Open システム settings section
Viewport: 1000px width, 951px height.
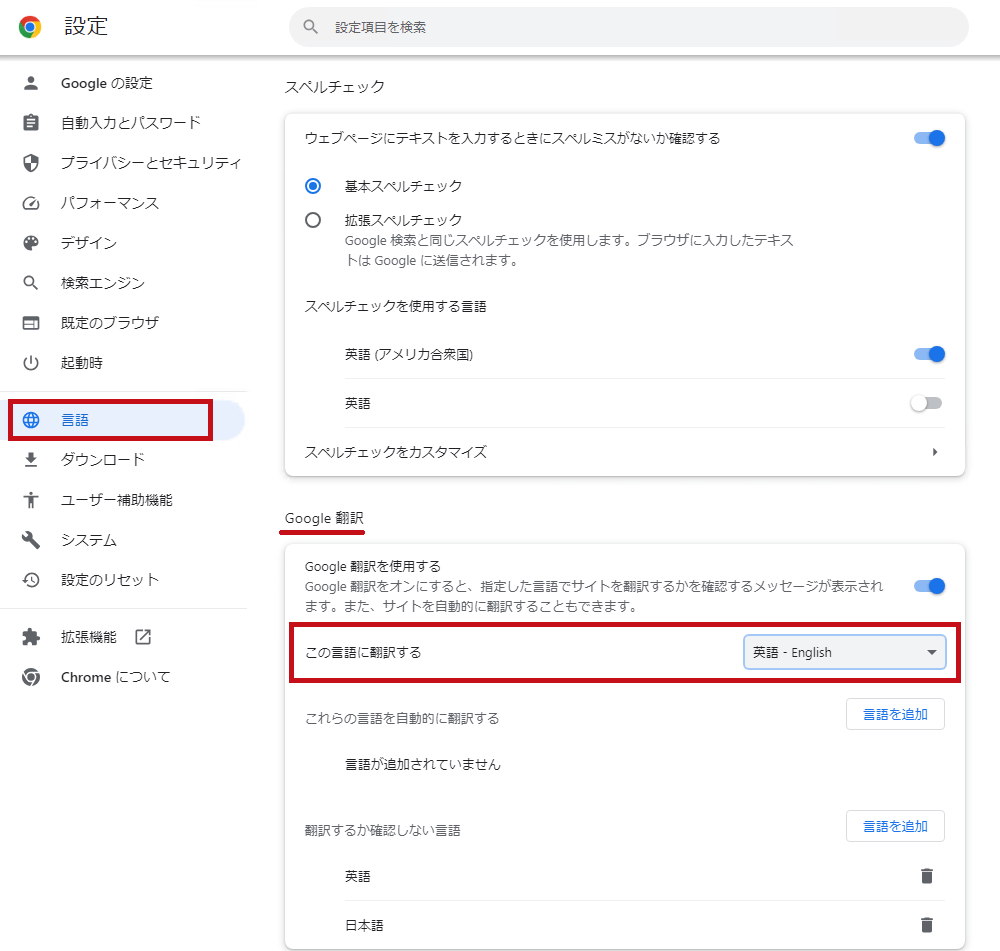click(89, 540)
